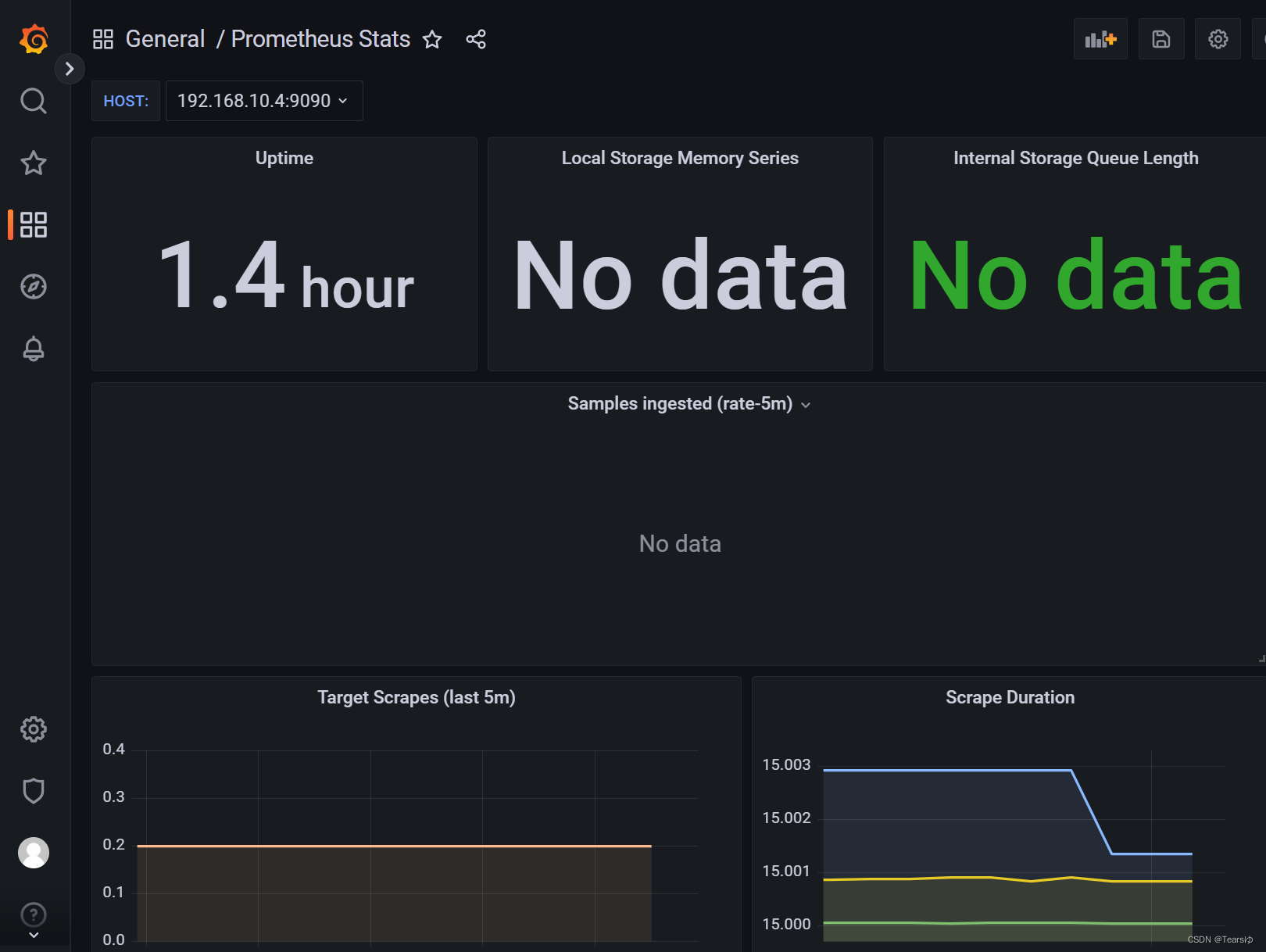Click the 1.4 hour uptime value

pyautogui.click(x=286, y=276)
